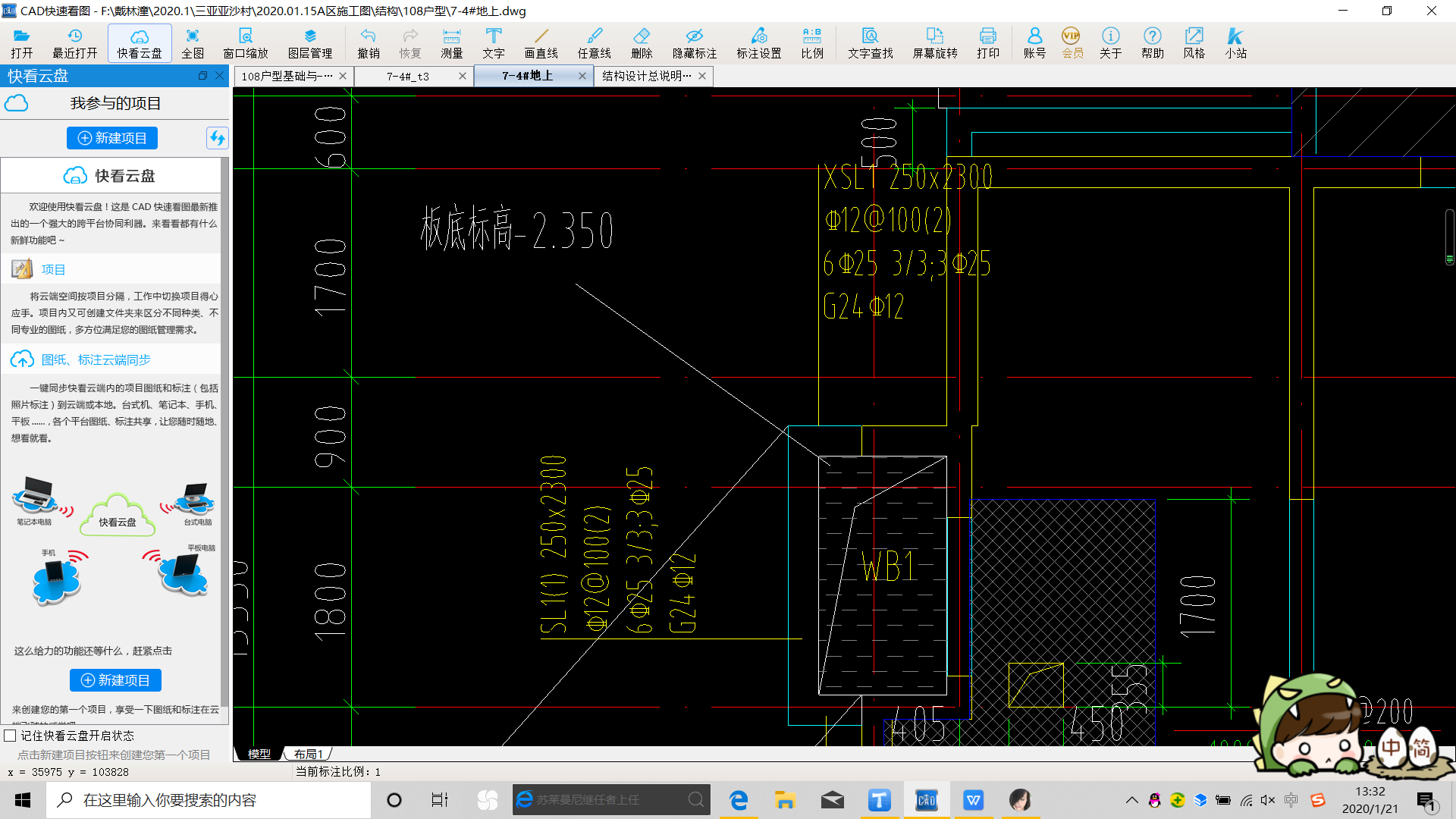Click the 打印 print icon
Viewport: 1456px width, 819px height.
coord(988,43)
